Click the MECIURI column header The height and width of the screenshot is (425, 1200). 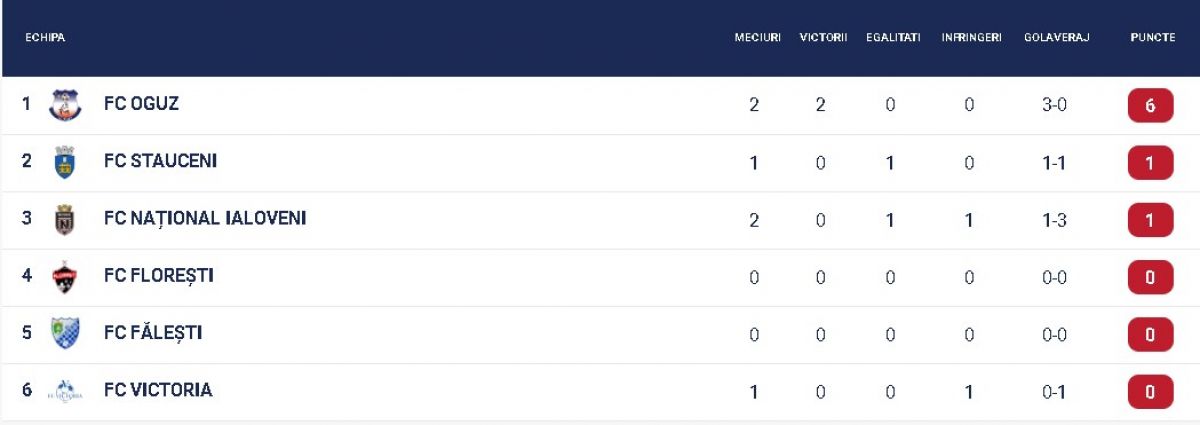click(757, 37)
